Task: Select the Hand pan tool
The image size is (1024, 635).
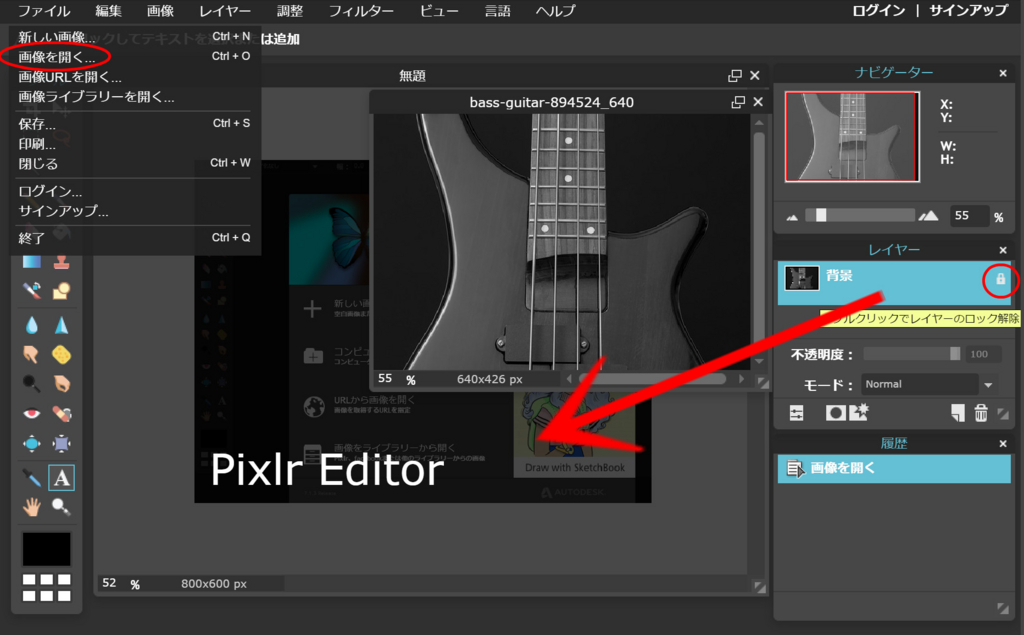Action: pos(31,506)
